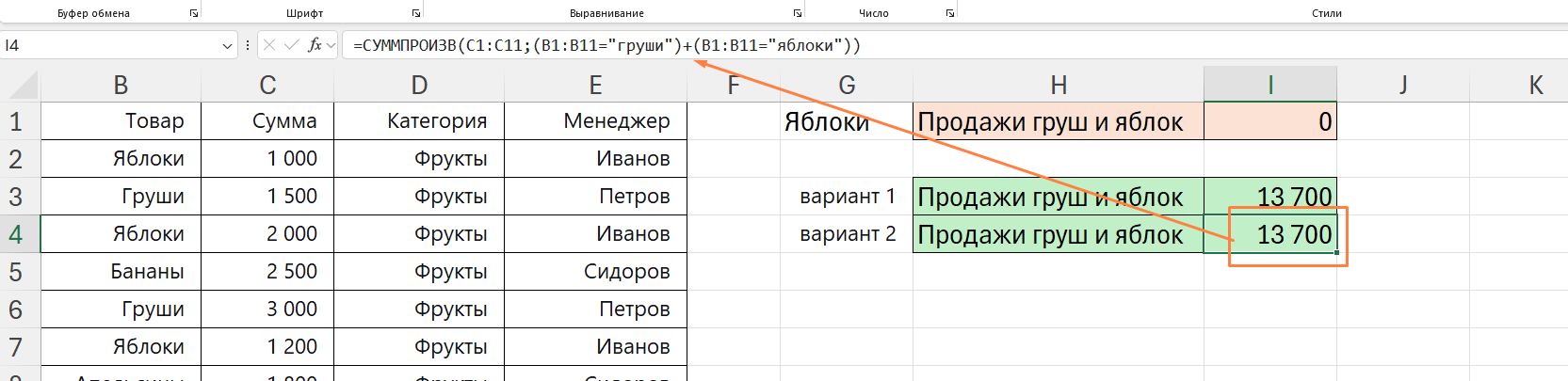Expand the formula bar options chevron
This screenshot has height=381, width=1568.
tap(331, 45)
